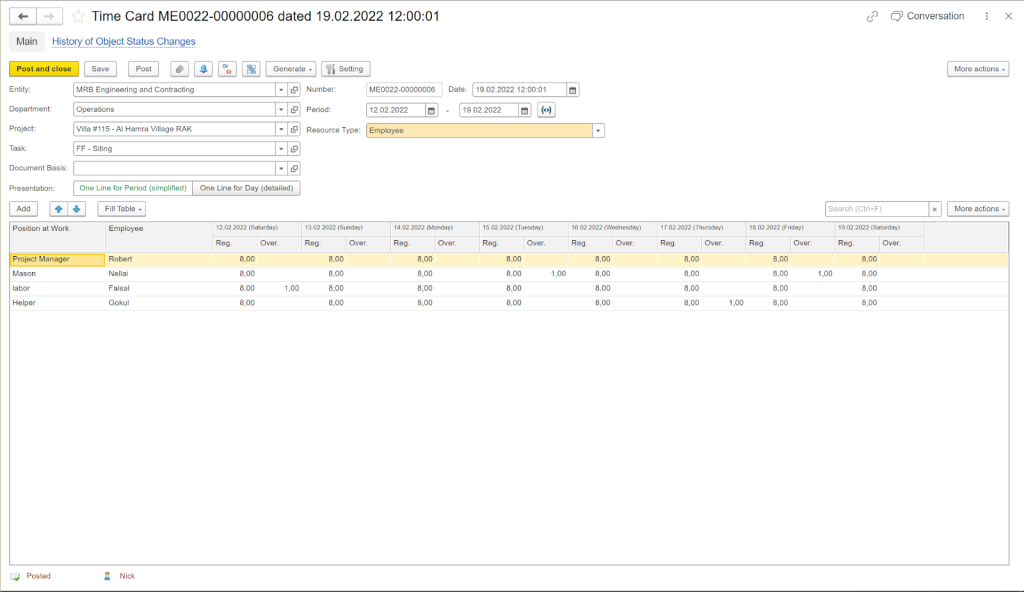Open attached files via paperclip icon
This screenshot has width=1024, height=592.
(180, 69)
